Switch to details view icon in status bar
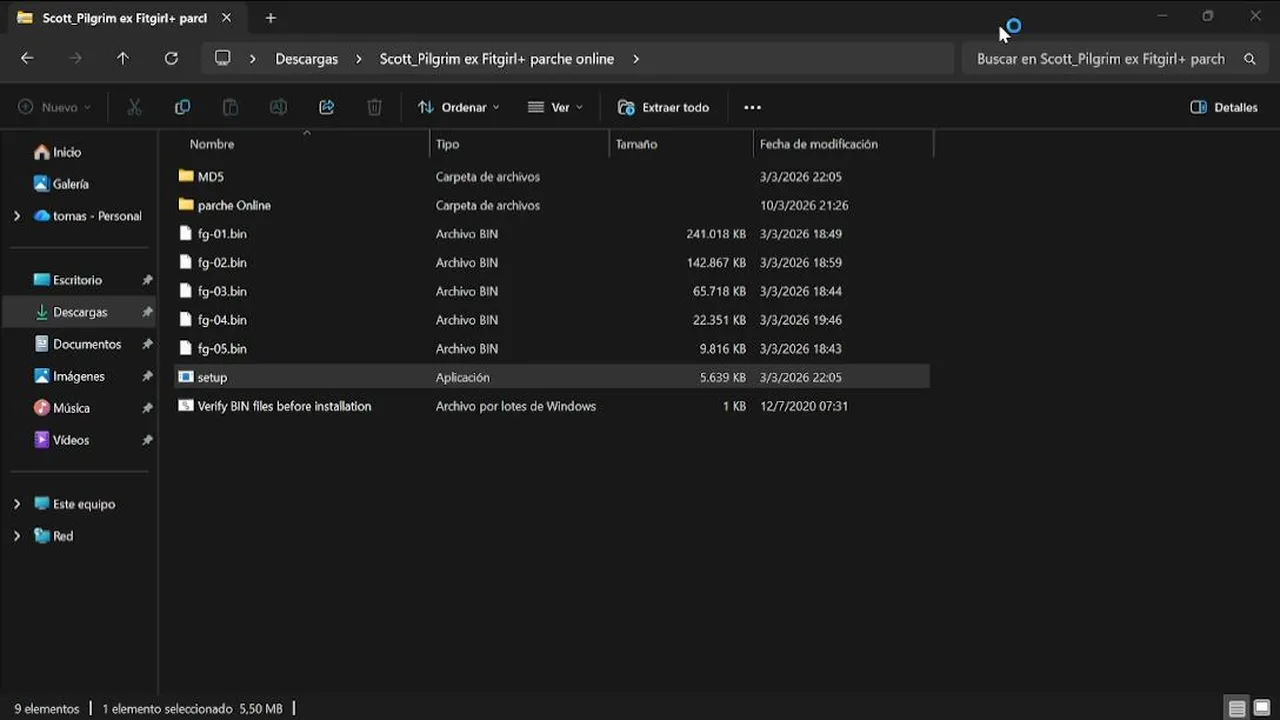1280x720 pixels. point(1237,709)
